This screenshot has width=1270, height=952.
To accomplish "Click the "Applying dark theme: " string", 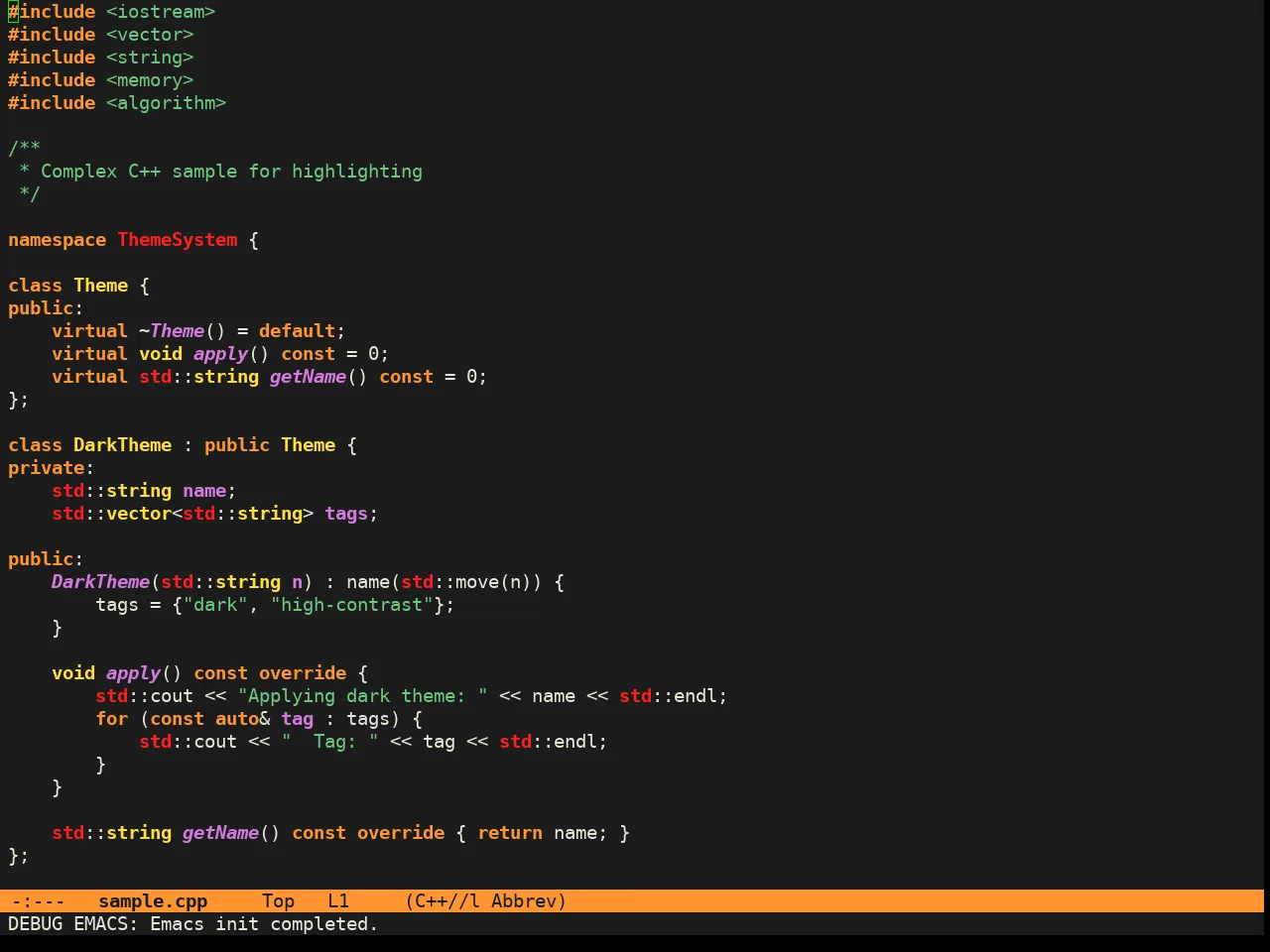I will [363, 696].
